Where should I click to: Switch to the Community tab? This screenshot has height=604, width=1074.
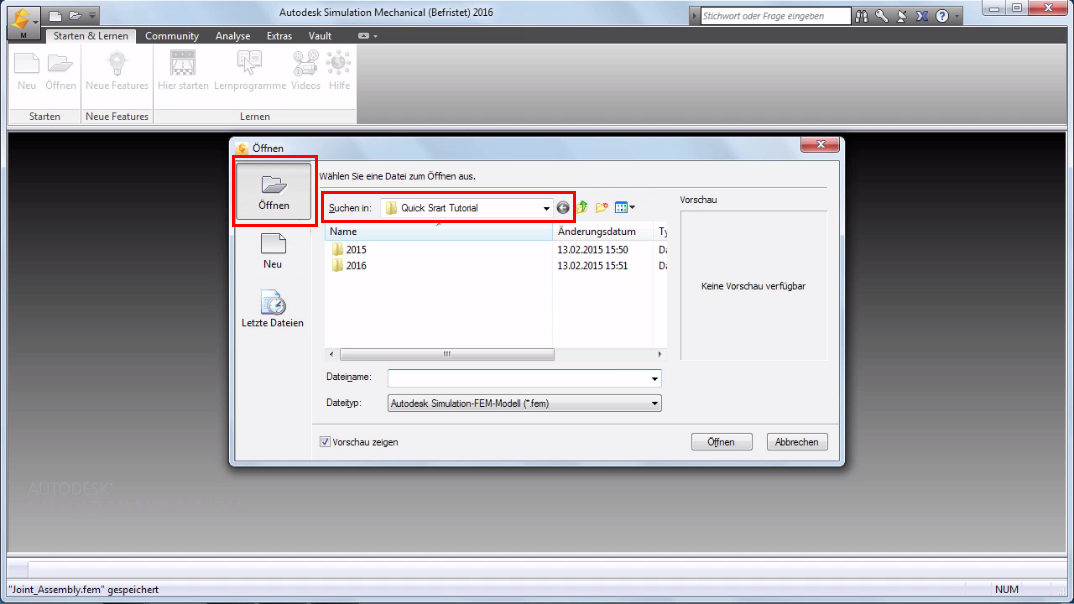[x=172, y=36]
